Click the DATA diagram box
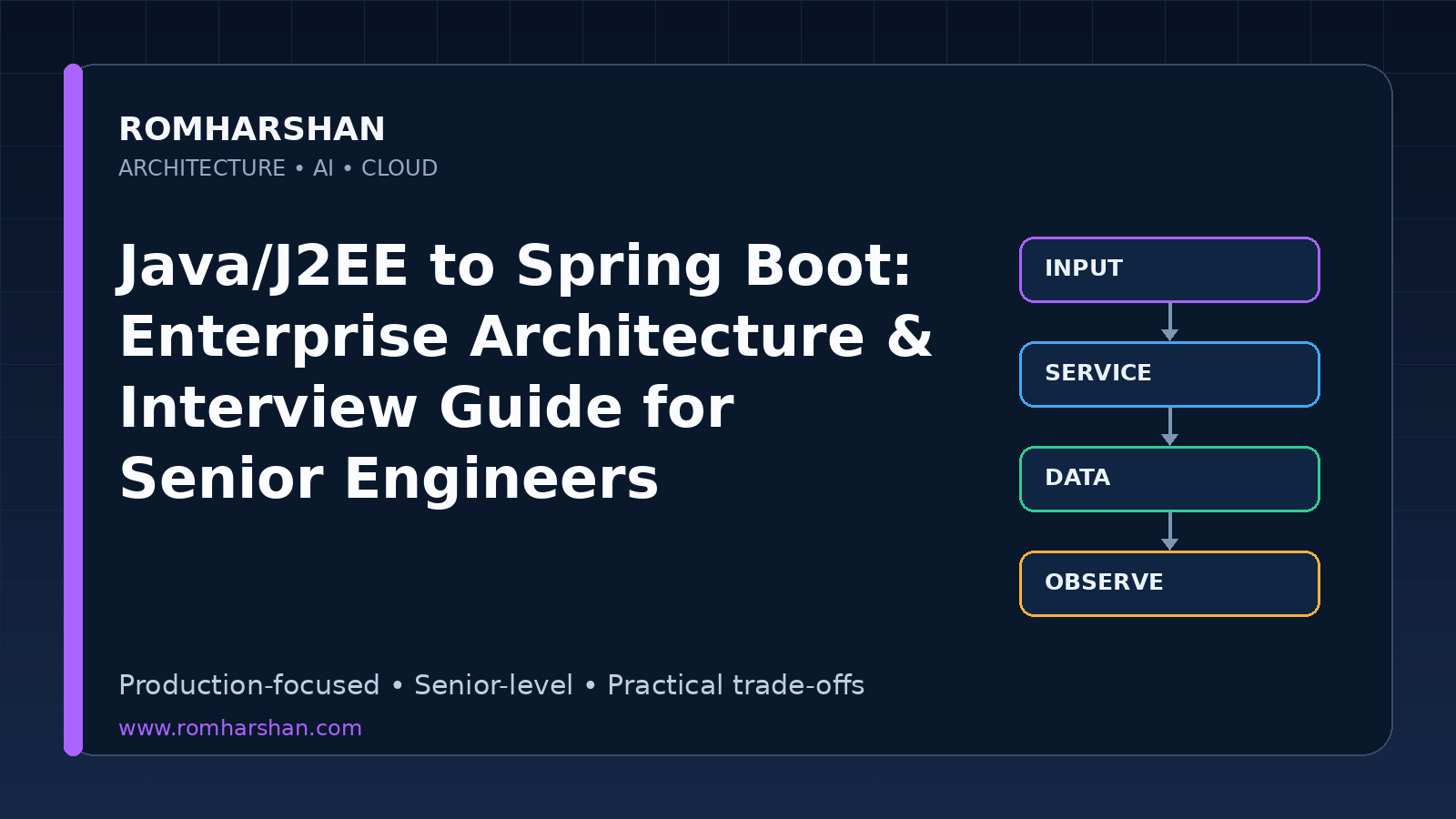1456x819 pixels. tap(1169, 479)
